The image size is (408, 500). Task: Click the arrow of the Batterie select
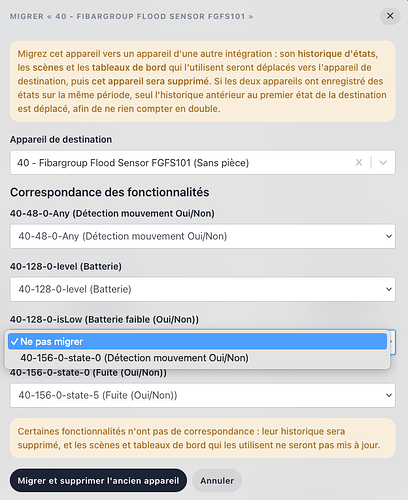pos(389,289)
